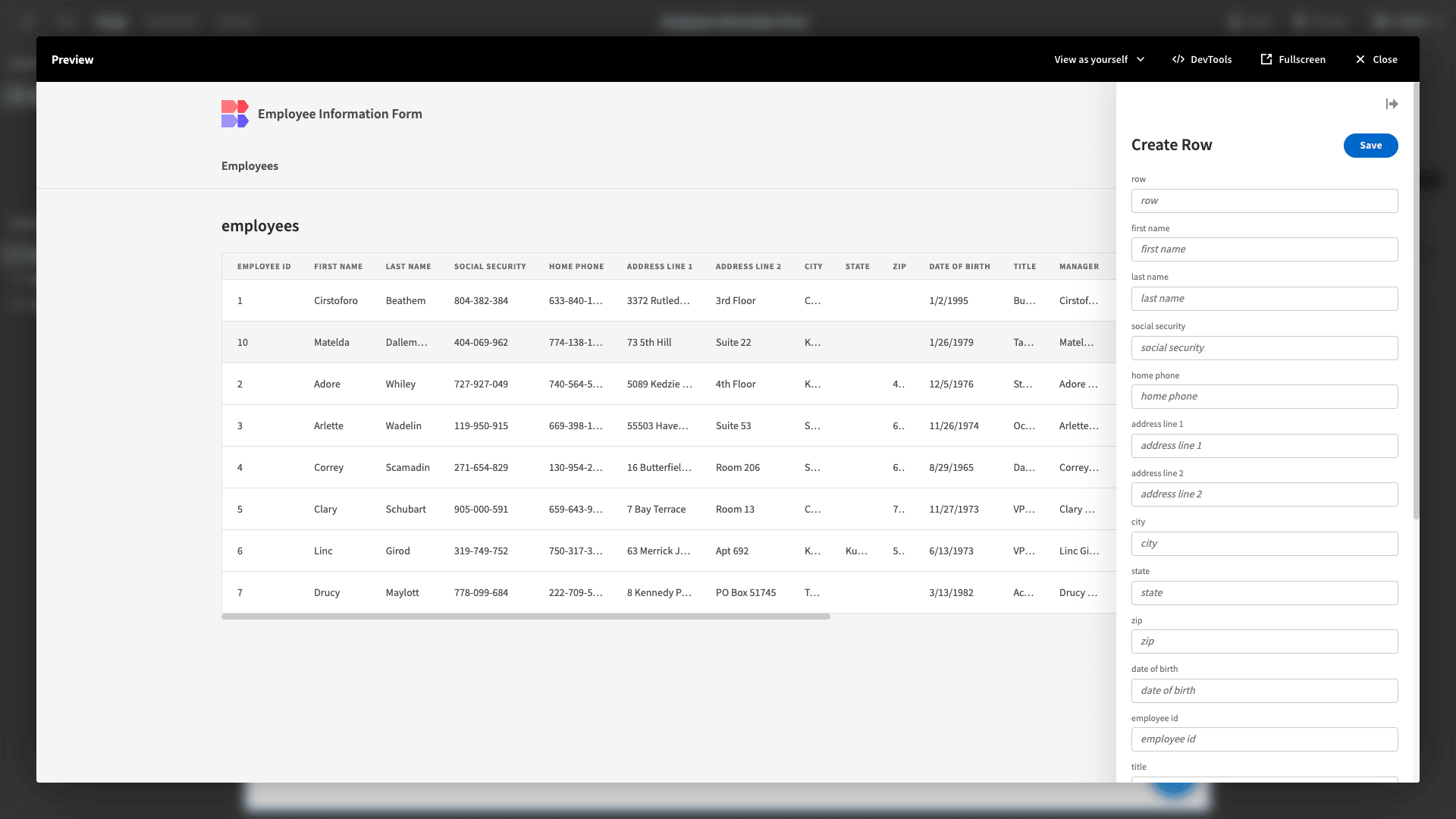Screen dimensions: 1456x819
Task: Click the First Name column header
Action: click(x=338, y=267)
